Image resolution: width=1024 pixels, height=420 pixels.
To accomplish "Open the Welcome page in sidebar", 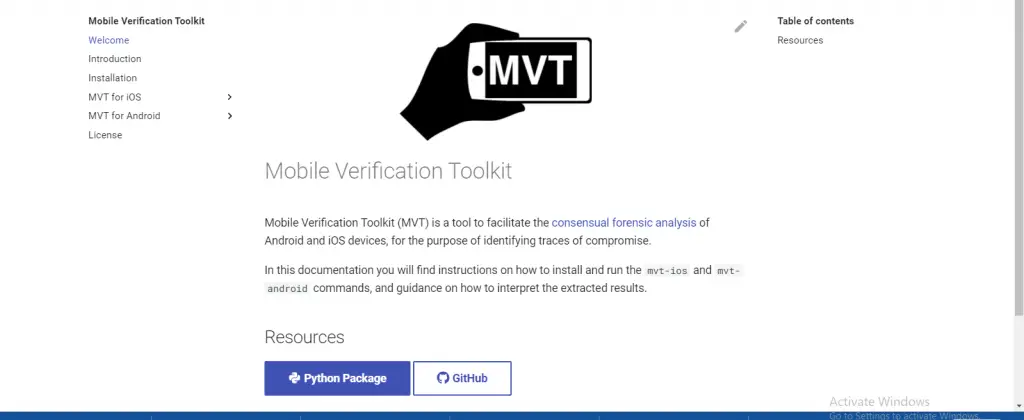I will click(106, 40).
